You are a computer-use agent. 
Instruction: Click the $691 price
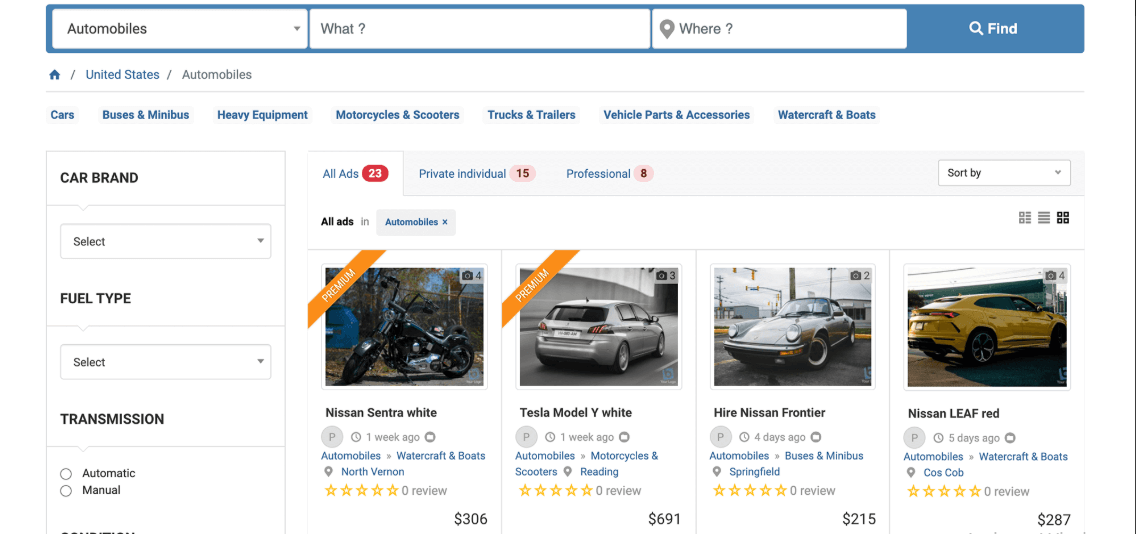[664, 519]
